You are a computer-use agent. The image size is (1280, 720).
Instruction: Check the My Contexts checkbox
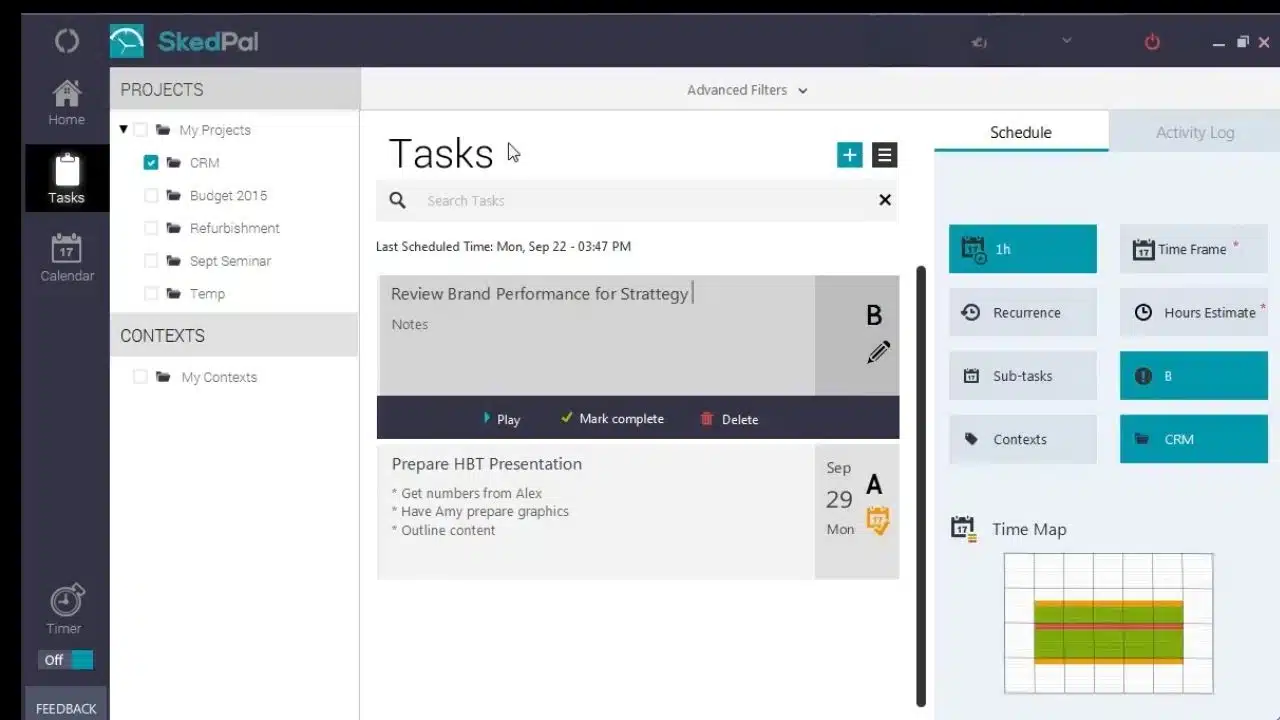pos(140,377)
